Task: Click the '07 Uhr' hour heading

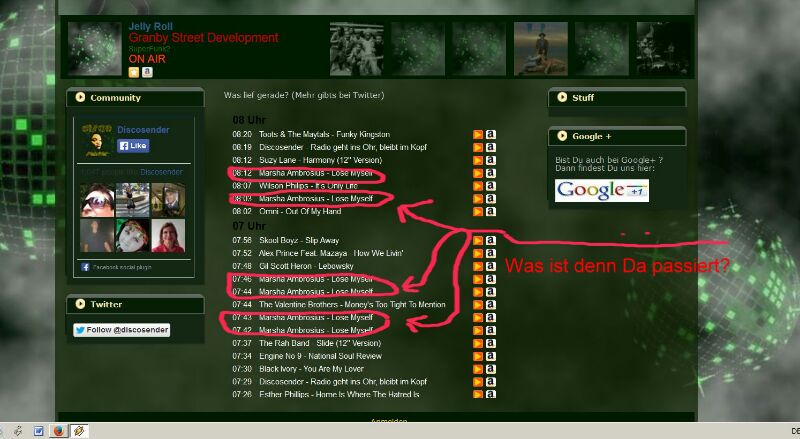Action: click(248, 226)
